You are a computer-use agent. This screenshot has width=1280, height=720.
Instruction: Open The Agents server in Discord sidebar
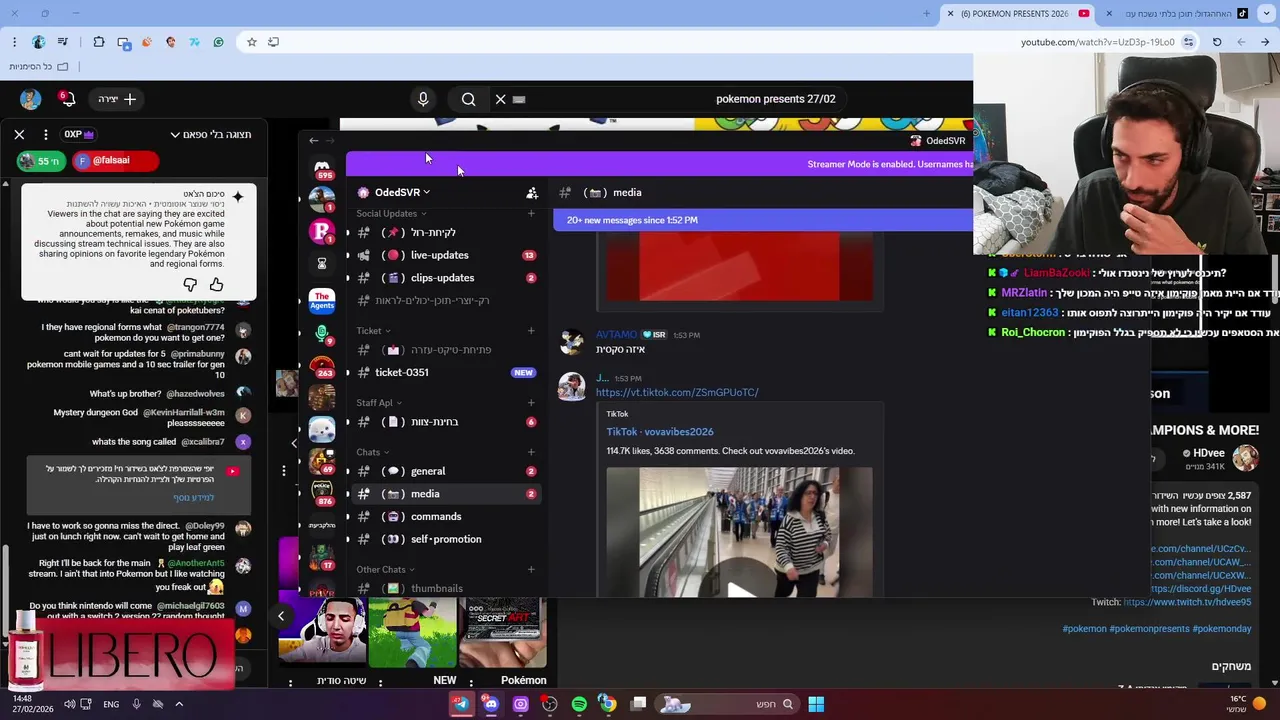coord(322,299)
